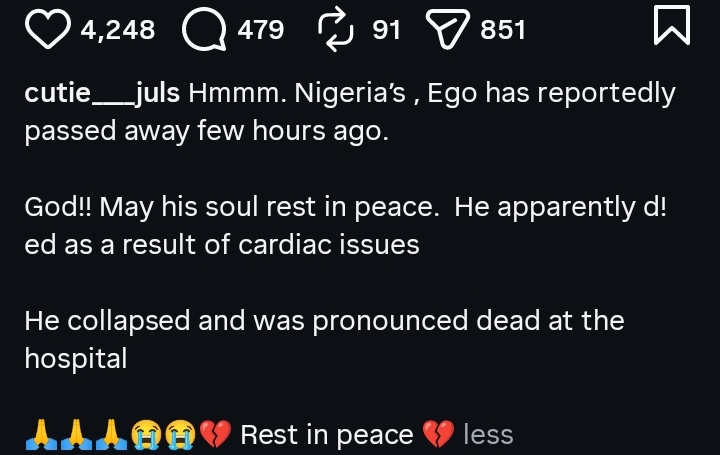Tap the 851 shares count
The width and height of the screenshot is (720, 455).
coord(503,31)
